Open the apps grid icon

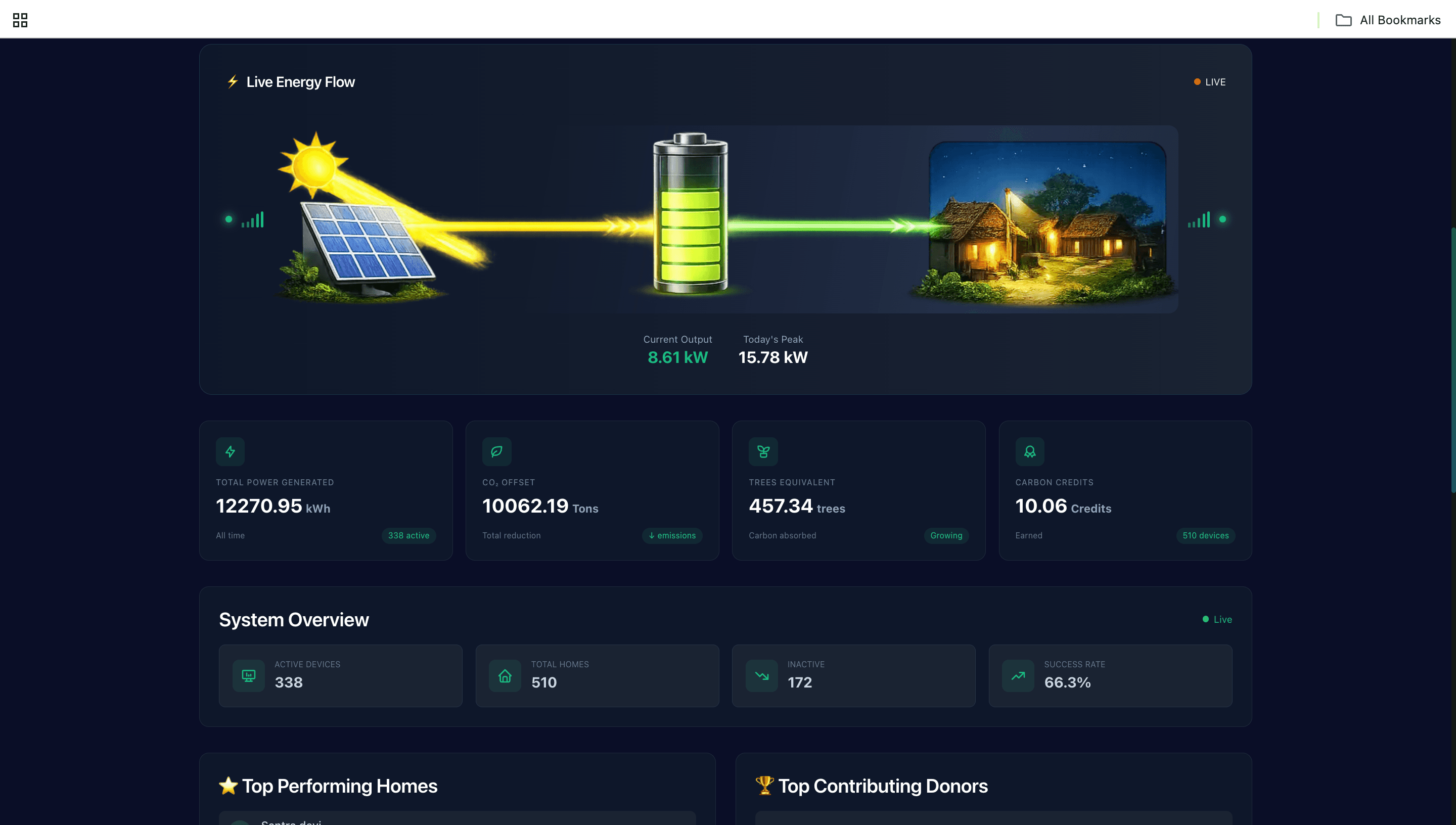click(20, 20)
